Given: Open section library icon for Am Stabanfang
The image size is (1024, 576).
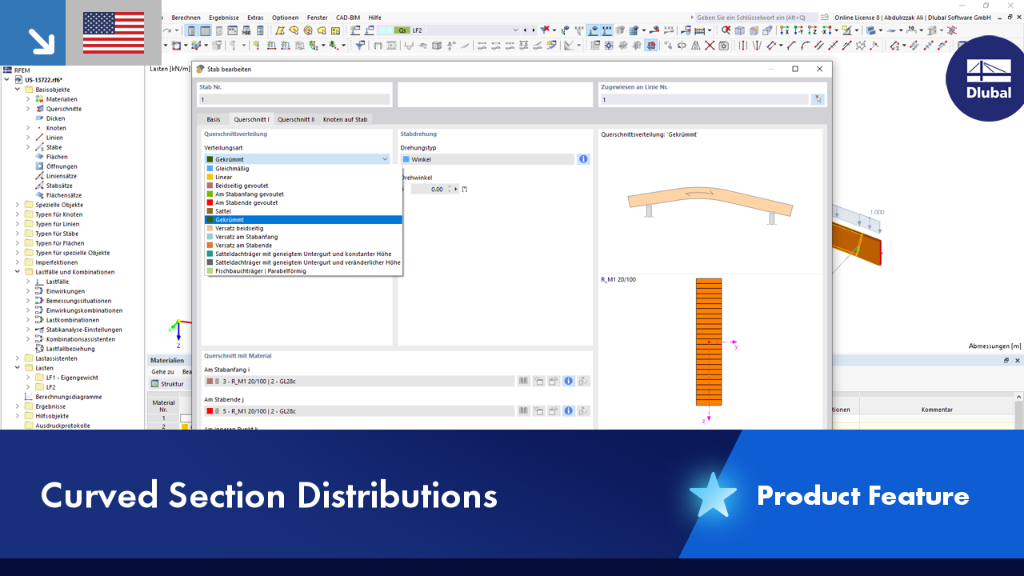Looking at the screenshot, I should tap(524, 381).
